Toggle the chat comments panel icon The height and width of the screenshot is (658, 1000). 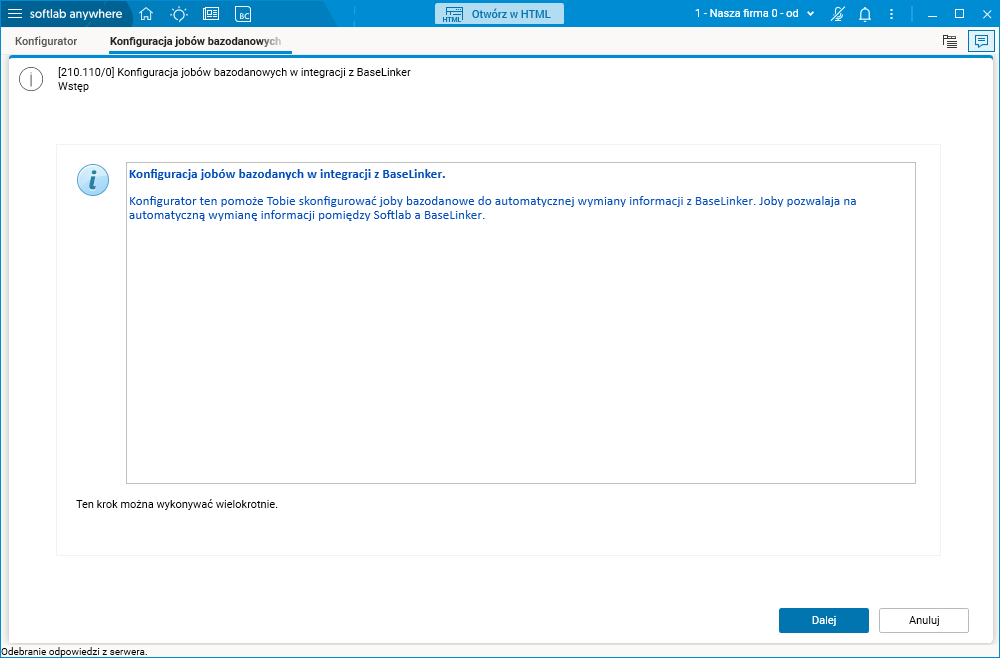[980, 41]
